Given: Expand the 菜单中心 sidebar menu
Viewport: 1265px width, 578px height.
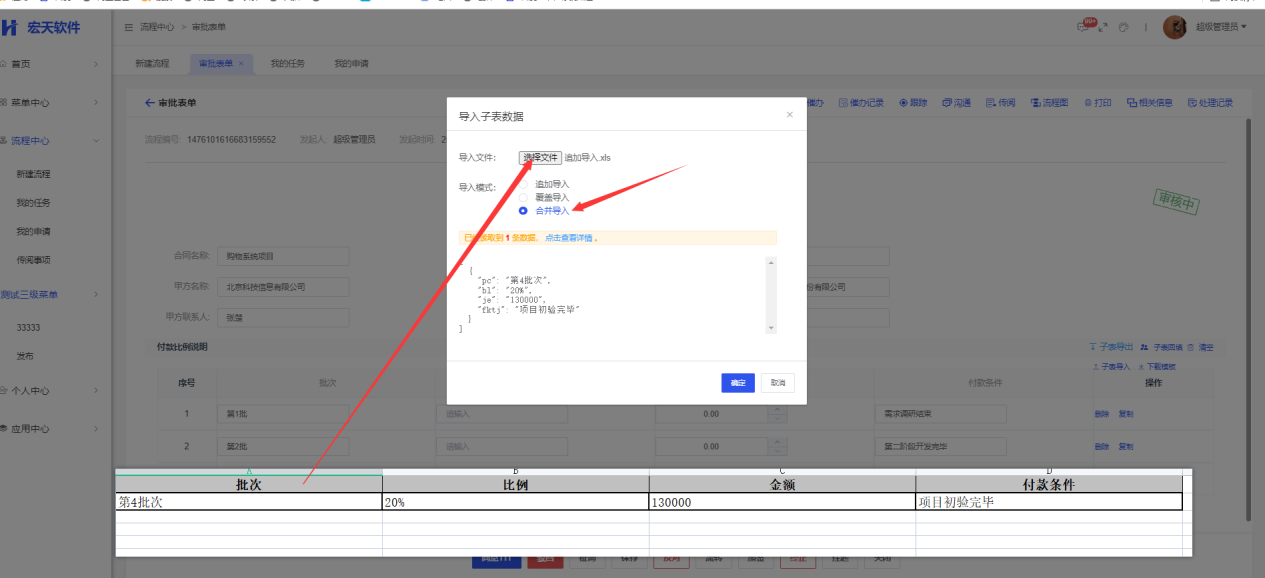Looking at the screenshot, I should (55, 102).
